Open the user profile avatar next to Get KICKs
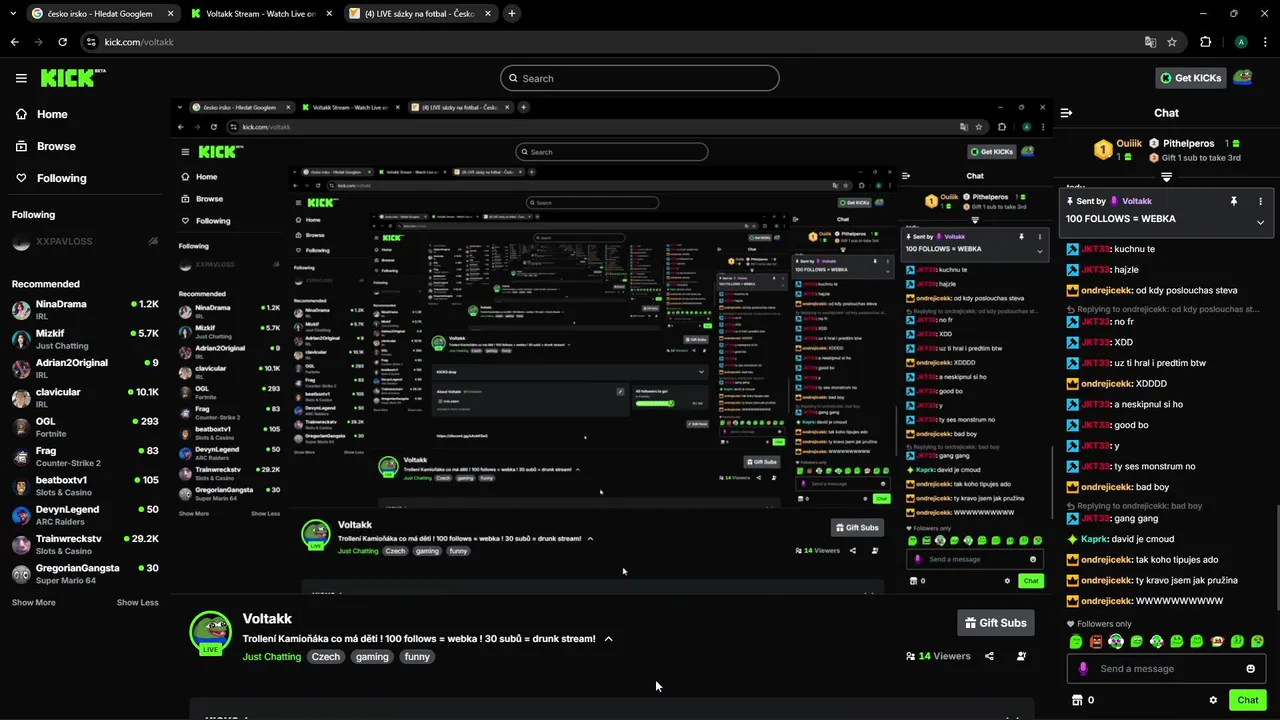The height and width of the screenshot is (720, 1280). click(x=1242, y=77)
